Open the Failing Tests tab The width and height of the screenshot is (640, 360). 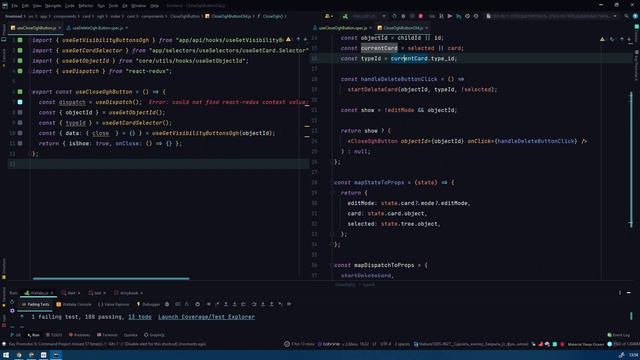36,304
